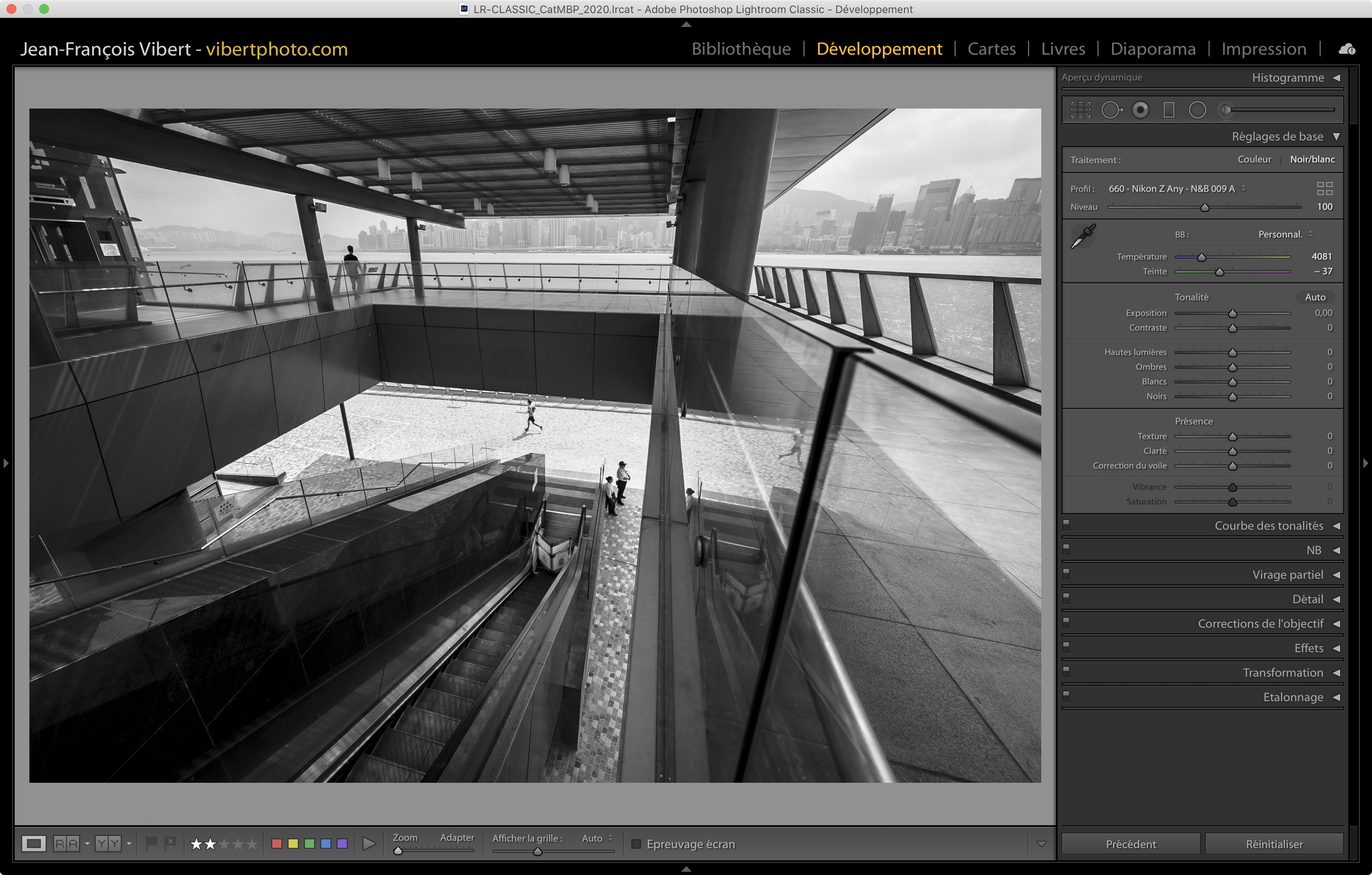This screenshot has height=875, width=1372.
Task: Click the red color label swatch
Action: [x=277, y=844]
